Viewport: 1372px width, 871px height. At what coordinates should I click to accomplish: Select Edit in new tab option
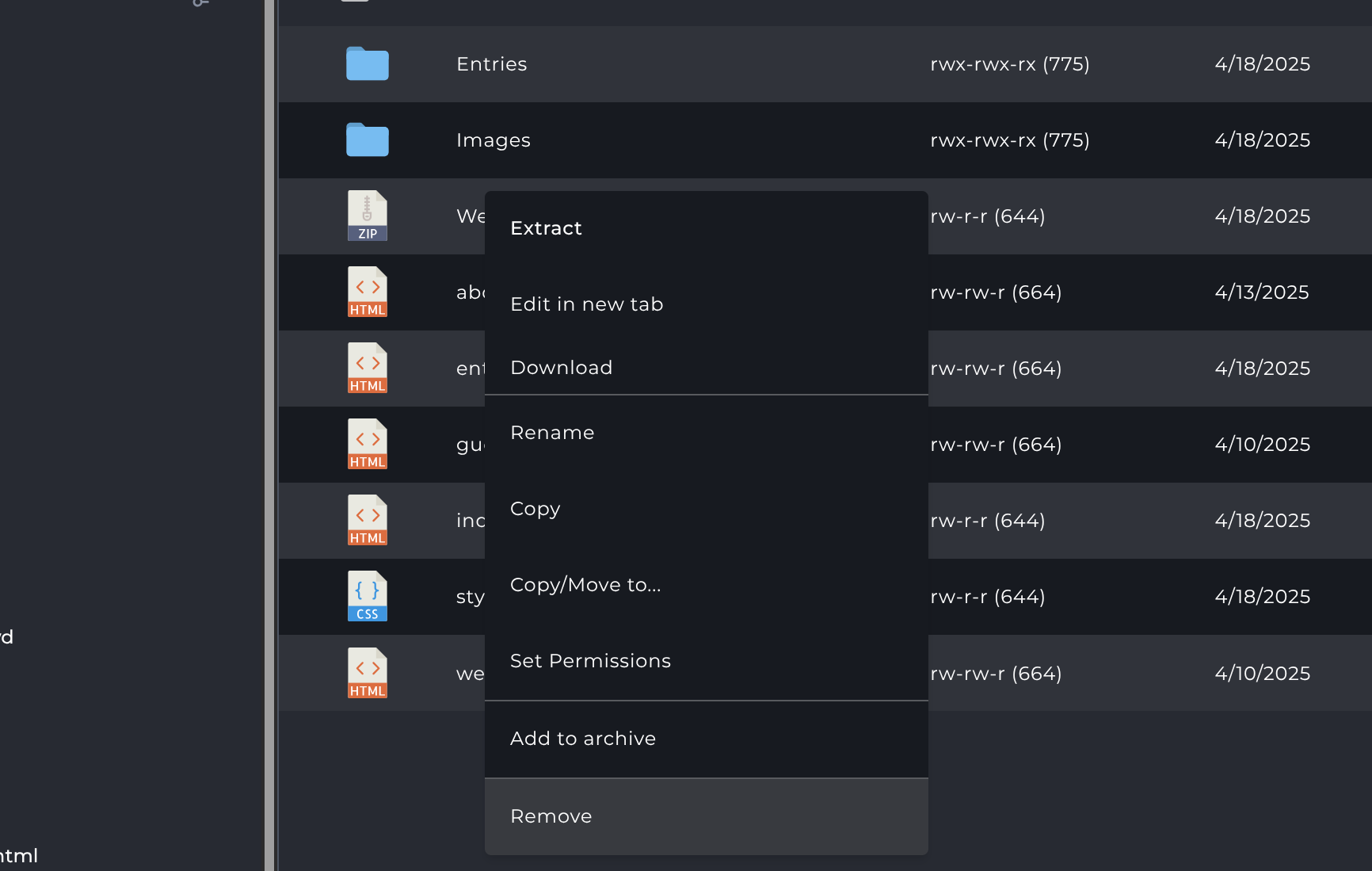586,304
